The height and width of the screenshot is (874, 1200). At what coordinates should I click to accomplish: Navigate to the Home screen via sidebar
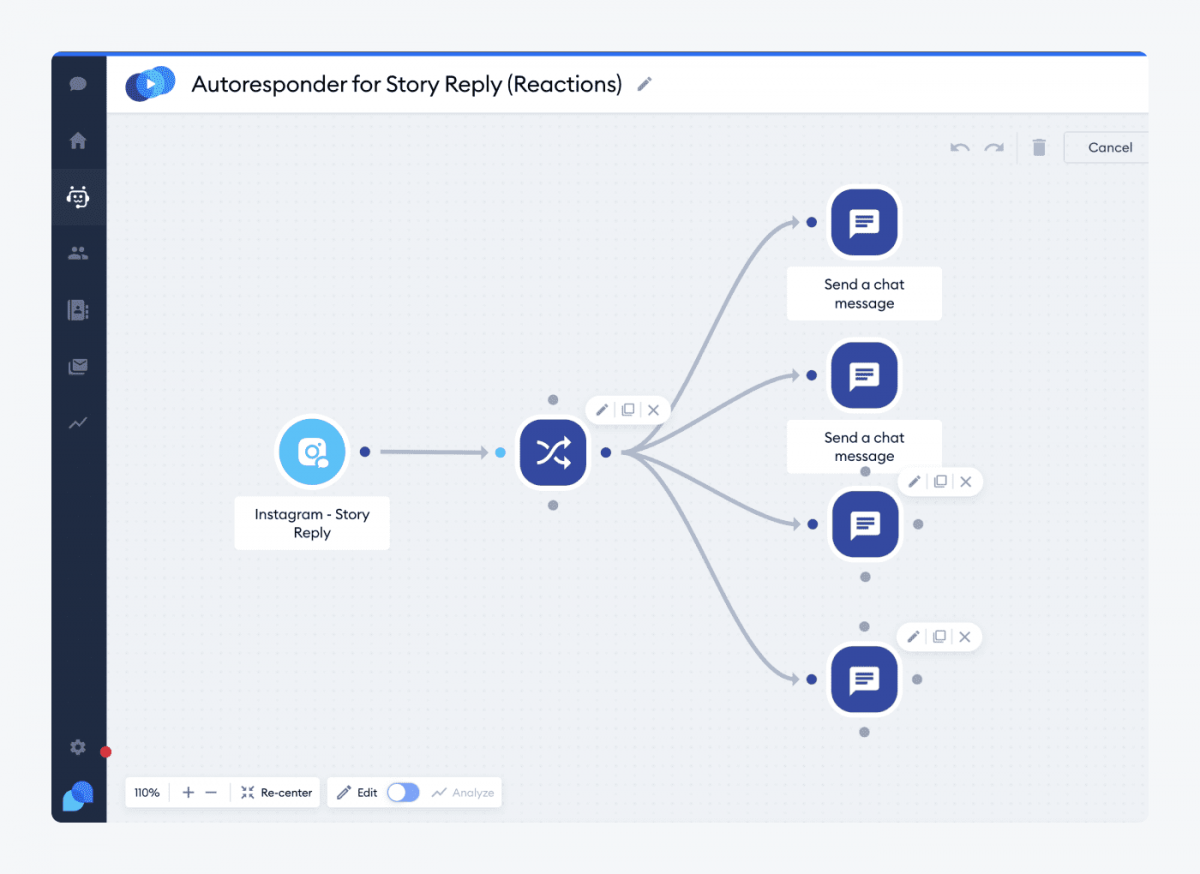click(x=78, y=140)
